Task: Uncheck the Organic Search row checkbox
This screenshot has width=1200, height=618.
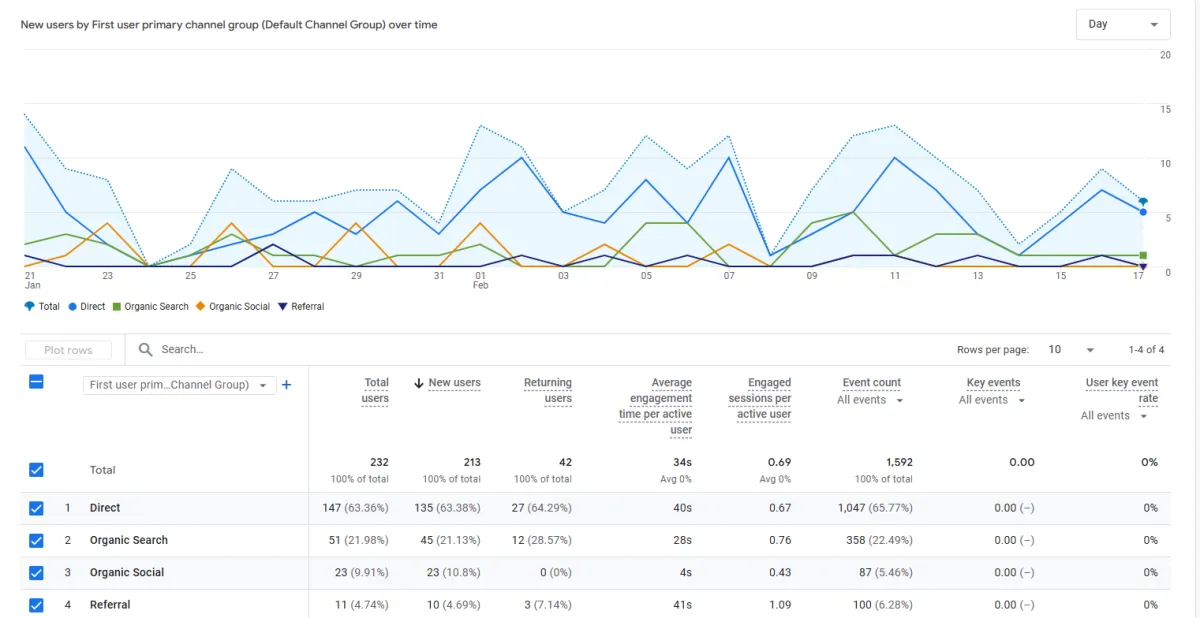Action: [x=36, y=540]
